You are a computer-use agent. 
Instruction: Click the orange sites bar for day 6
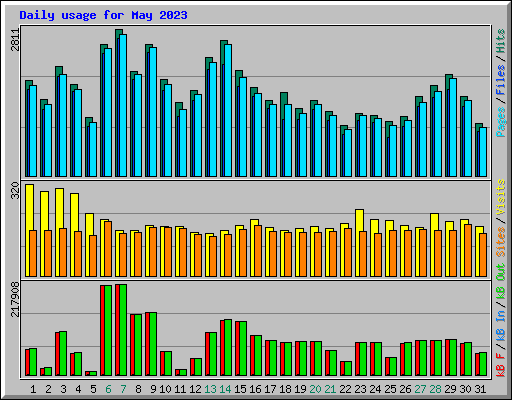108,249
